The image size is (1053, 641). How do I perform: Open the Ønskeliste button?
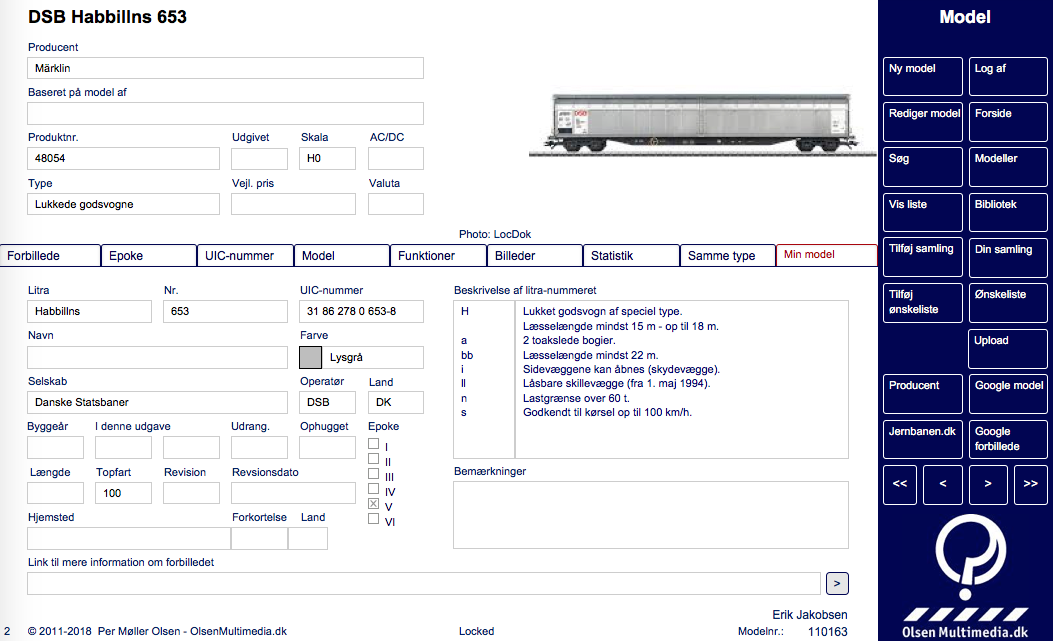pos(1008,302)
